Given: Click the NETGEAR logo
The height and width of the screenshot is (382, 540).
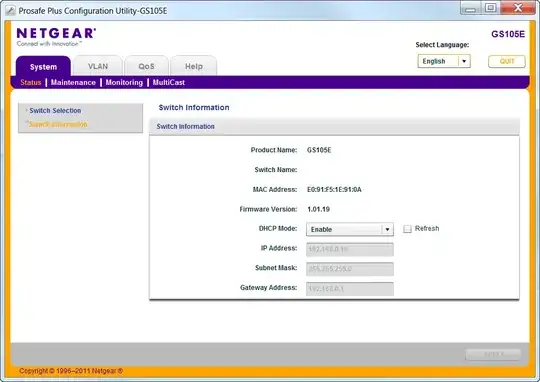Looking at the screenshot, I should tap(56, 37).
